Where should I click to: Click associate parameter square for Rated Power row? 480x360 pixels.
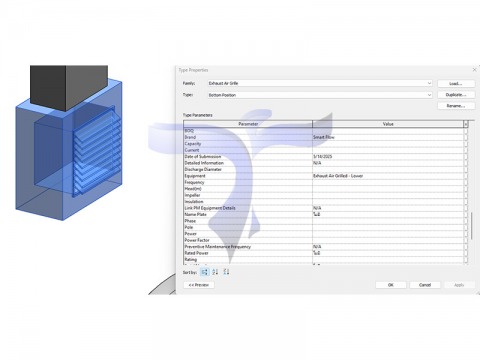click(x=466, y=253)
